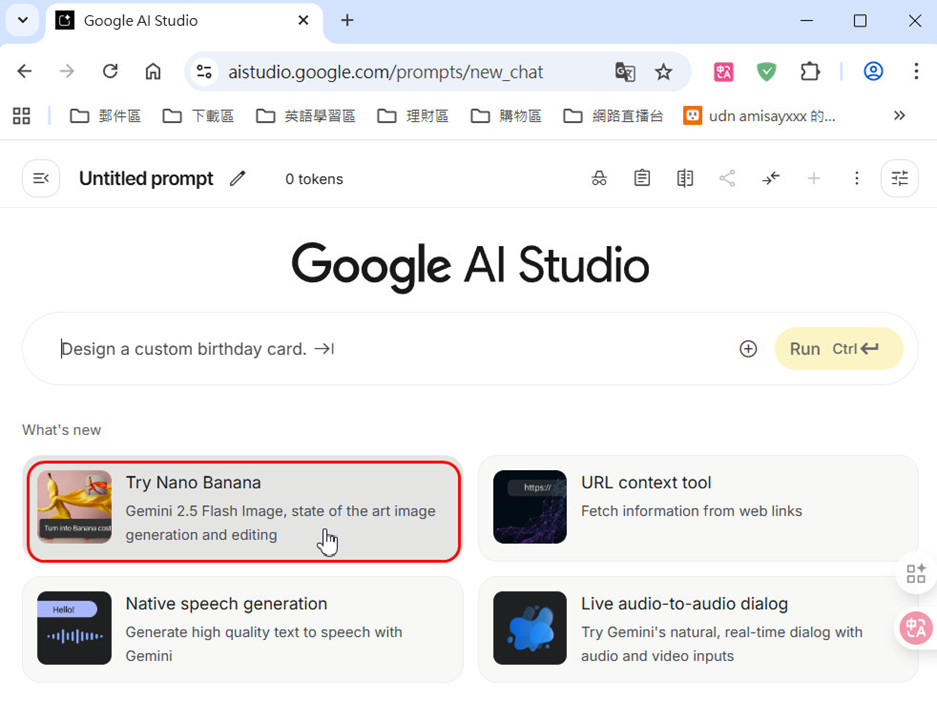Click the forward navigation arrow
937x701 pixels.
67,72
